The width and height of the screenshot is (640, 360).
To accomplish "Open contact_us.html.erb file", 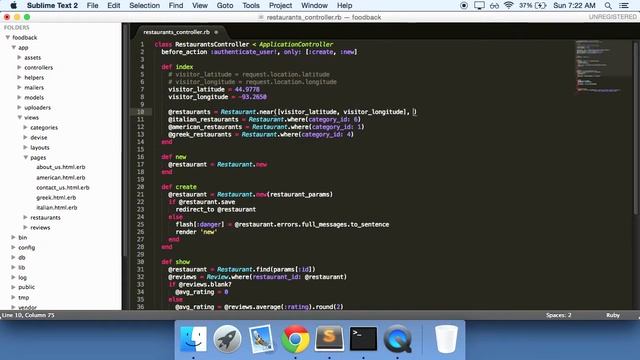I will [62, 187].
